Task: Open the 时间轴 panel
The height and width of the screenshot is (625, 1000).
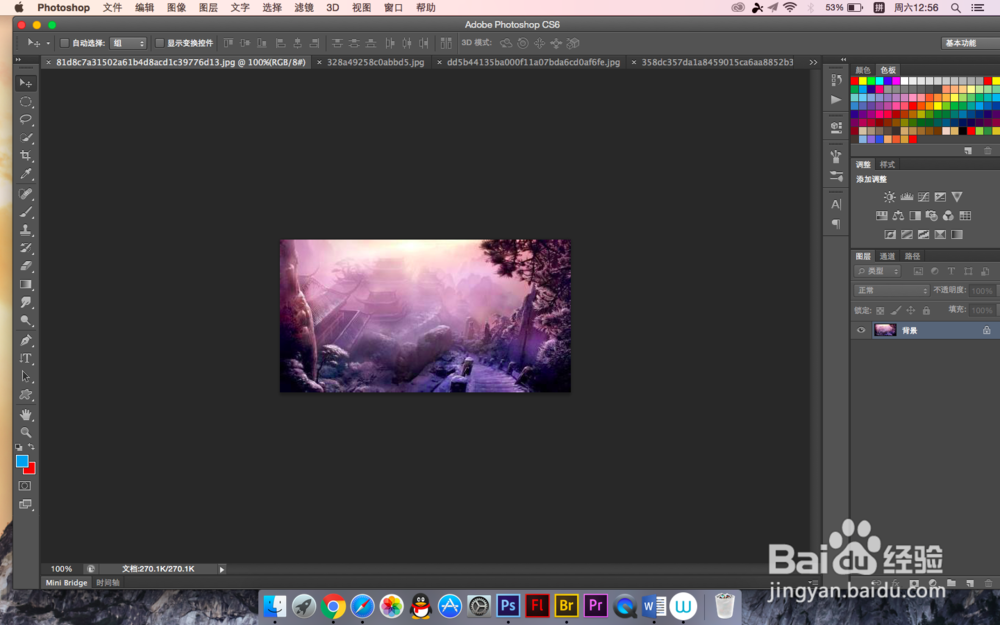Action: click(108, 583)
